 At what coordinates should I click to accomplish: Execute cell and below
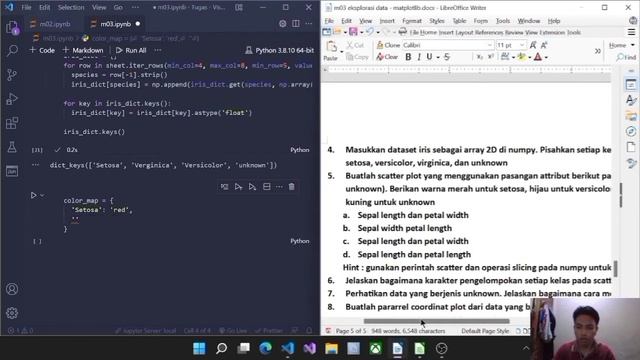coord(252,187)
